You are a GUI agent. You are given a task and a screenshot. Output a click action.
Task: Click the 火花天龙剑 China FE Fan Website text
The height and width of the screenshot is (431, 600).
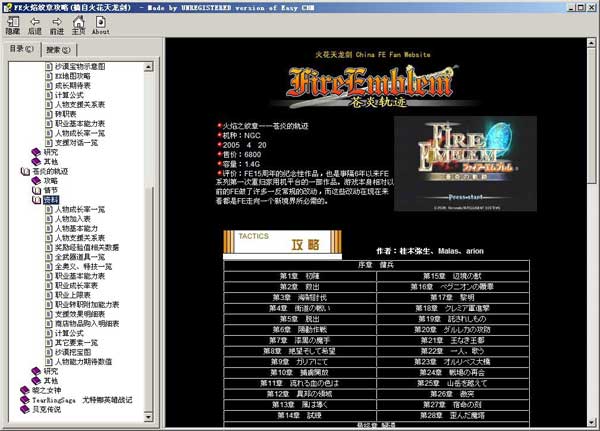pos(373,55)
